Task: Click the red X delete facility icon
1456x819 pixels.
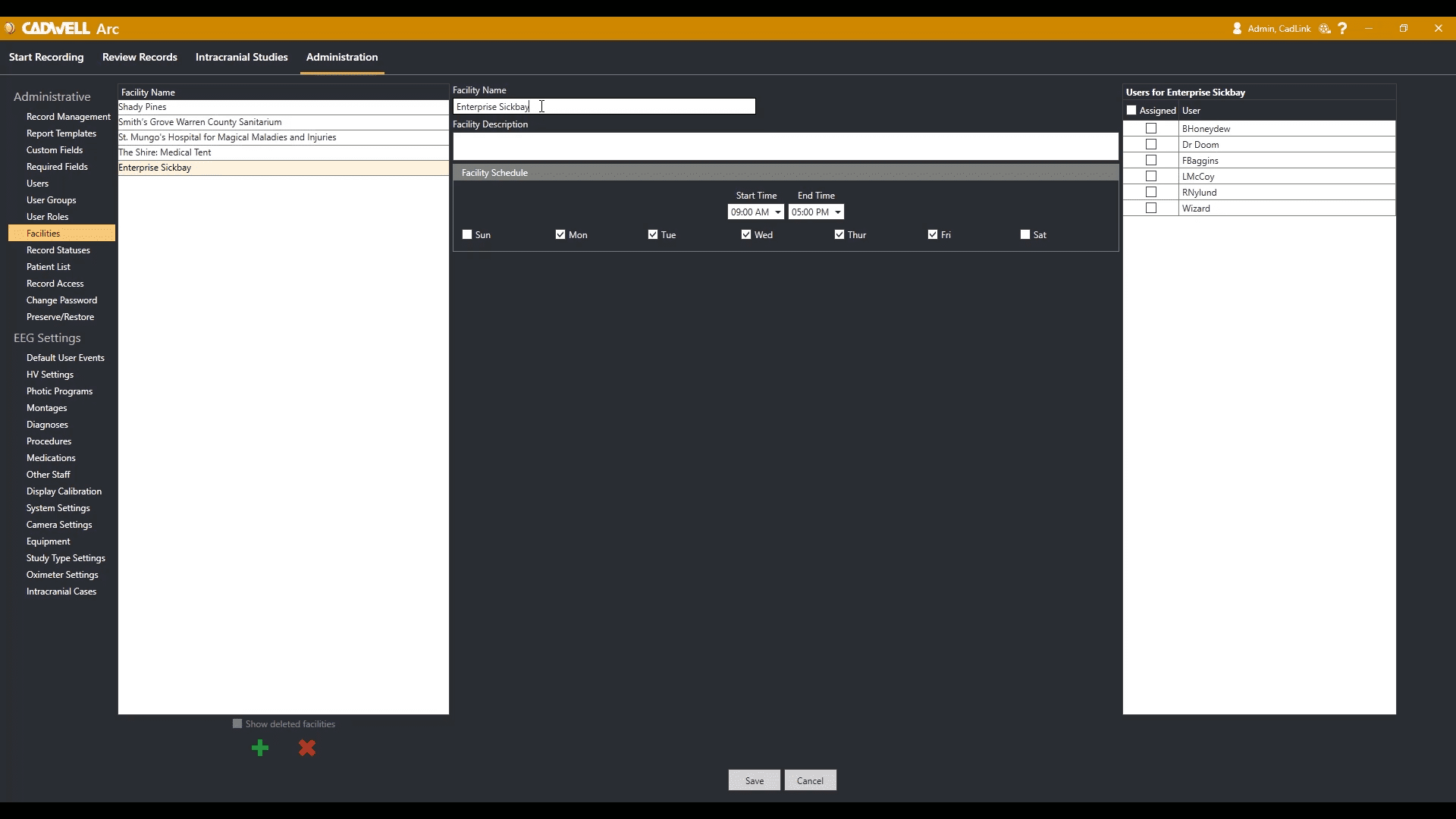Action: point(307,748)
